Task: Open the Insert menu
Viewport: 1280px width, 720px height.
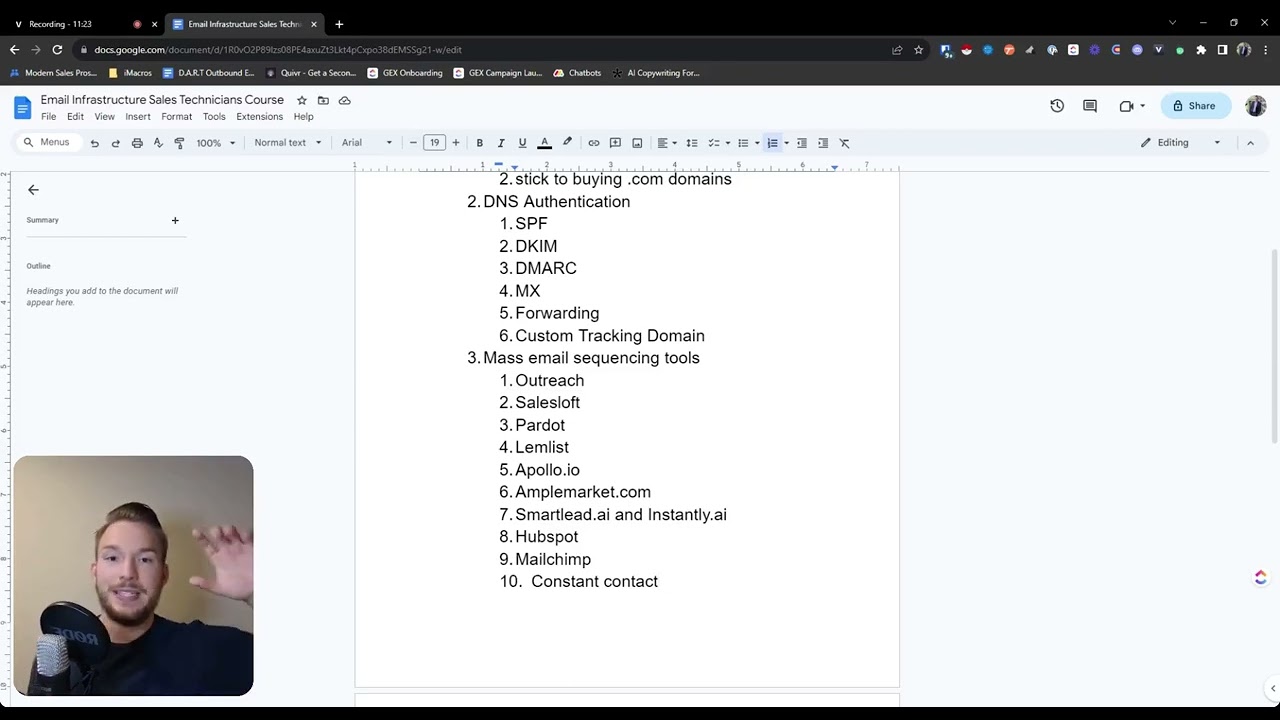Action: (x=138, y=117)
